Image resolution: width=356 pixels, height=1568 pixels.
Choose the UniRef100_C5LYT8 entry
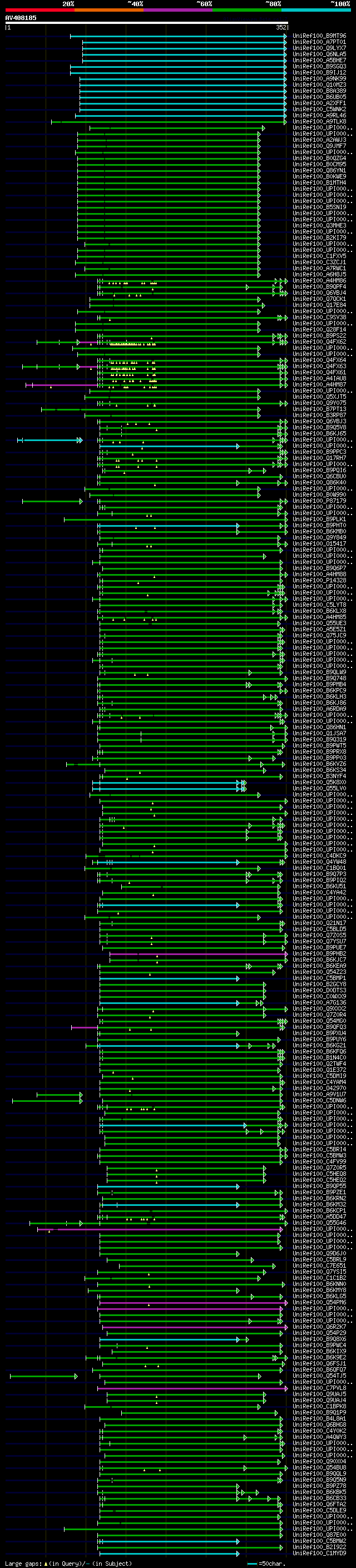(319, 605)
